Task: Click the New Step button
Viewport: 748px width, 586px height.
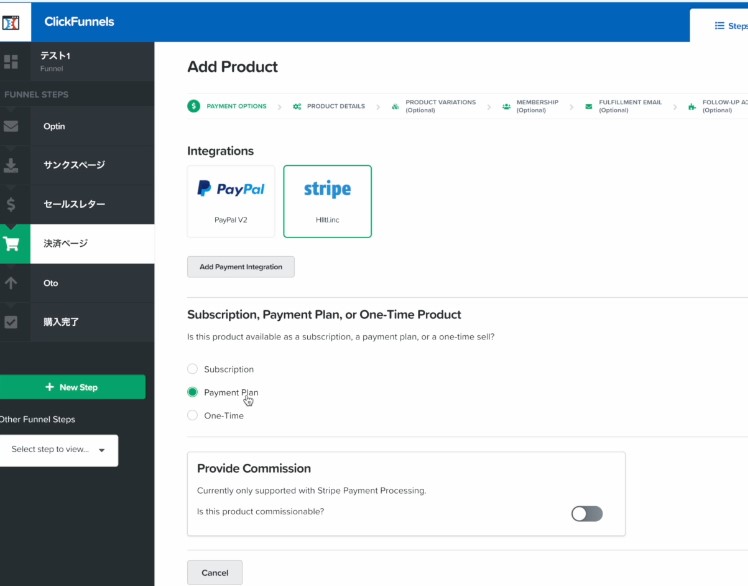Action: pyautogui.click(x=73, y=387)
